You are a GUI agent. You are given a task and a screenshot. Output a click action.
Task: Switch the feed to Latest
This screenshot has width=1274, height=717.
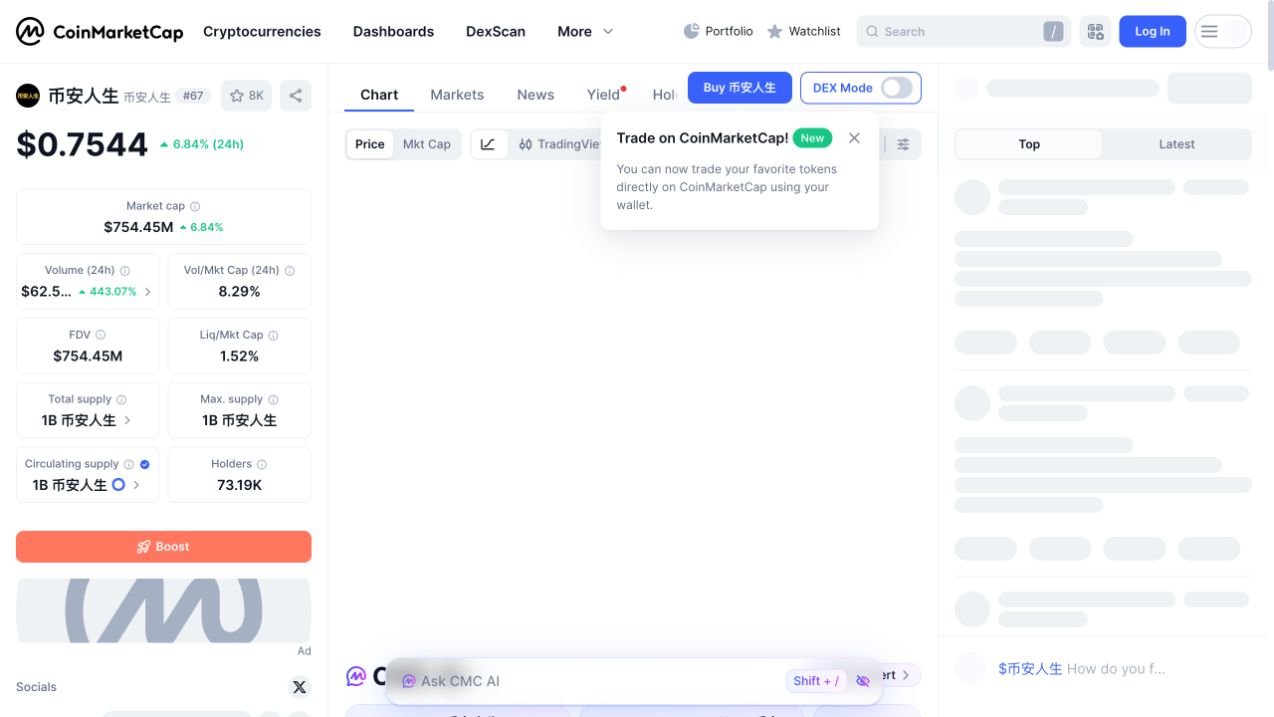click(1176, 144)
